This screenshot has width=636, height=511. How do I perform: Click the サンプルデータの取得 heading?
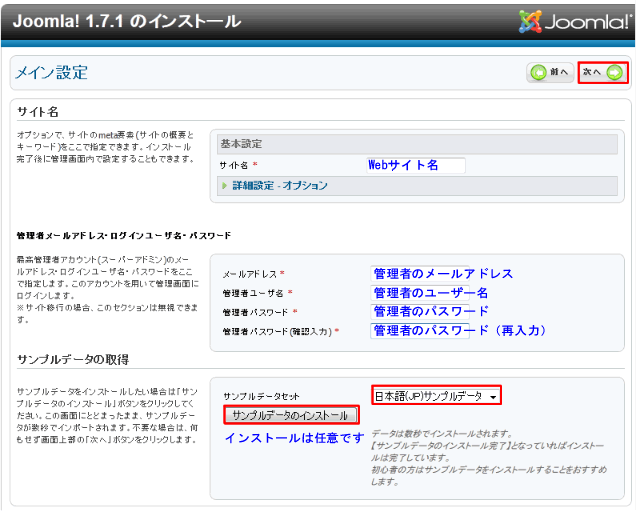click(x=73, y=359)
